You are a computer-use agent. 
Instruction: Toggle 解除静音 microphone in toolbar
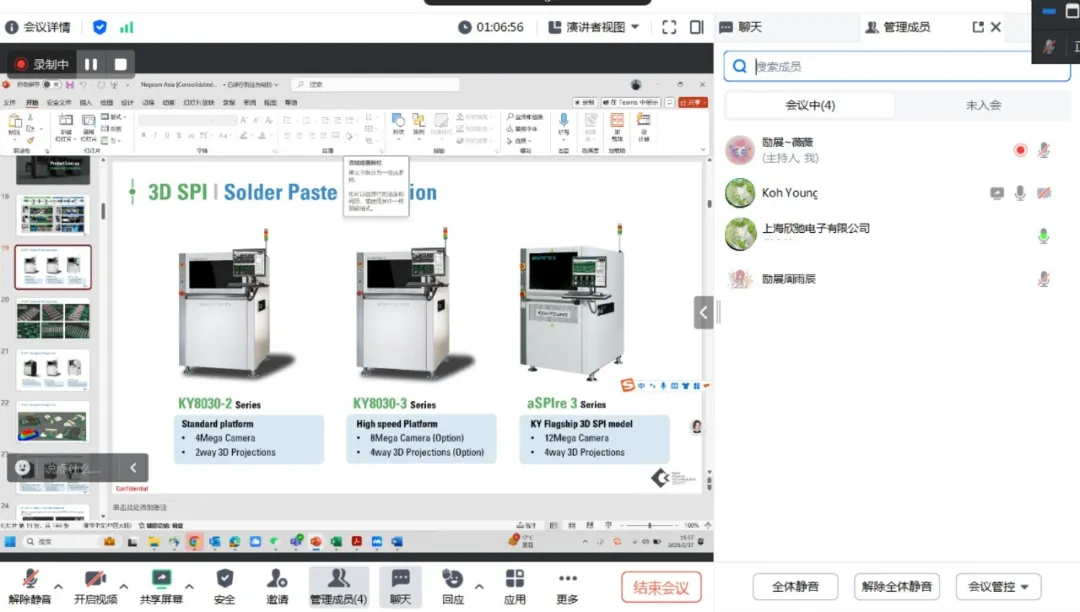click(30, 587)
